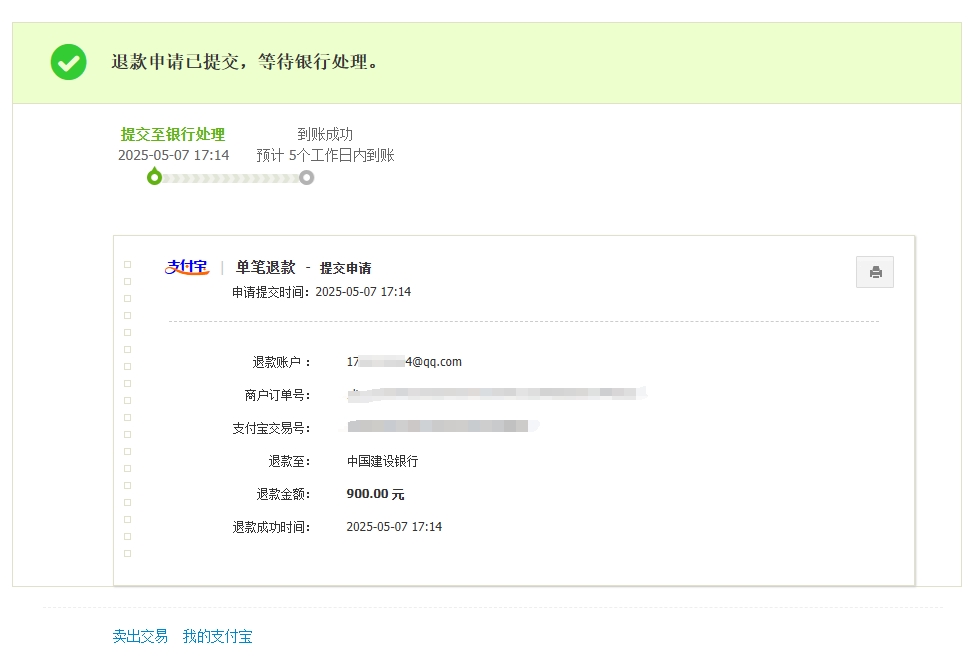Click the 退款成功时间 value 2025-05-07 17:14
The image size is (971, 663).
(394, 527)
